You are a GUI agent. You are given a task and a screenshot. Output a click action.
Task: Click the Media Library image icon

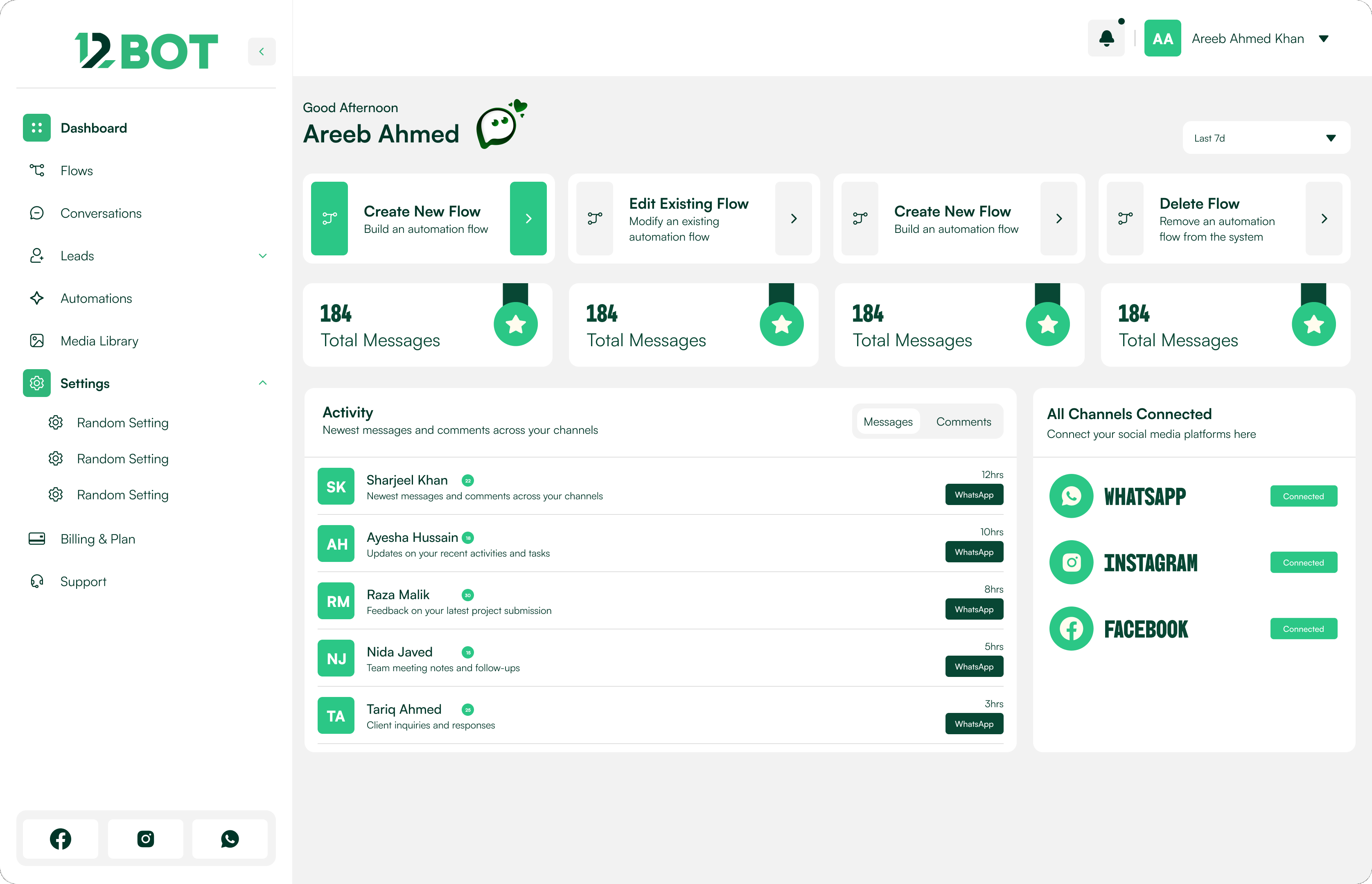37,341
